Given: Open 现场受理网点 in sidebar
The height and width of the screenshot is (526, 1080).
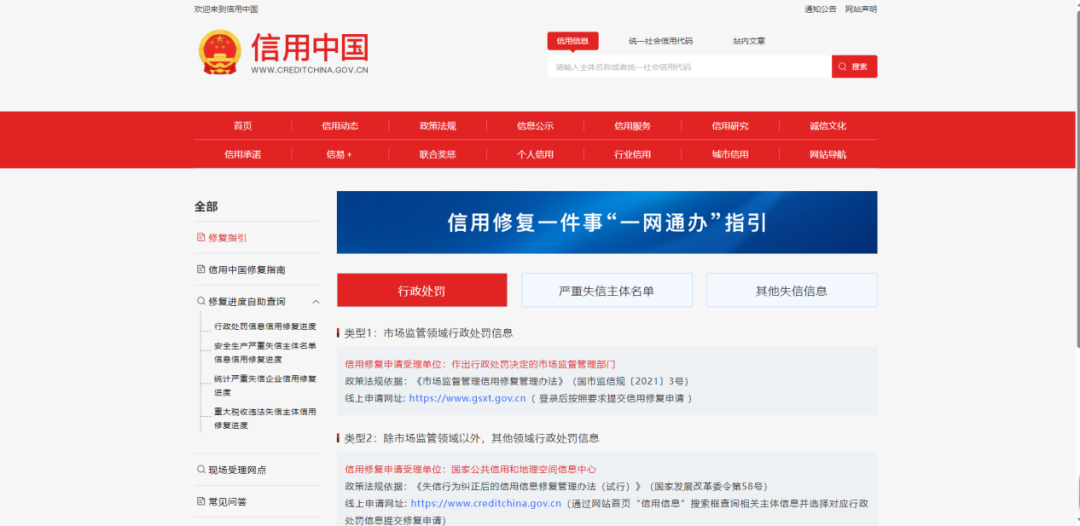Looking at the screenshot, I should [x=237, y=470].
